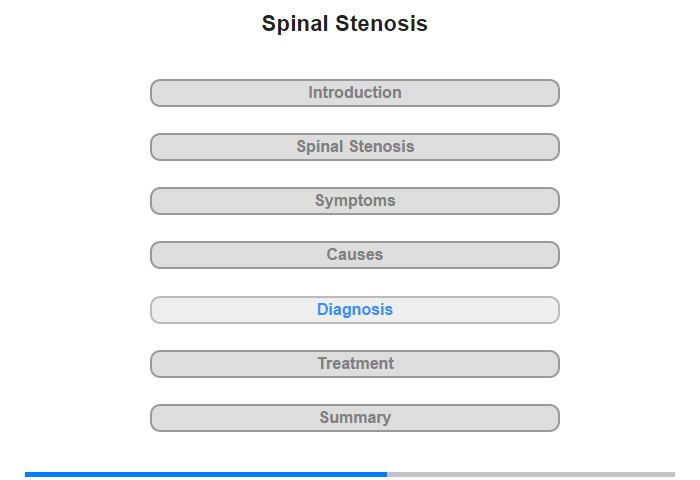This screenshot has width=700, height=480.
Task: Select the blue Diagnosis link text
Action: point(355,310)
